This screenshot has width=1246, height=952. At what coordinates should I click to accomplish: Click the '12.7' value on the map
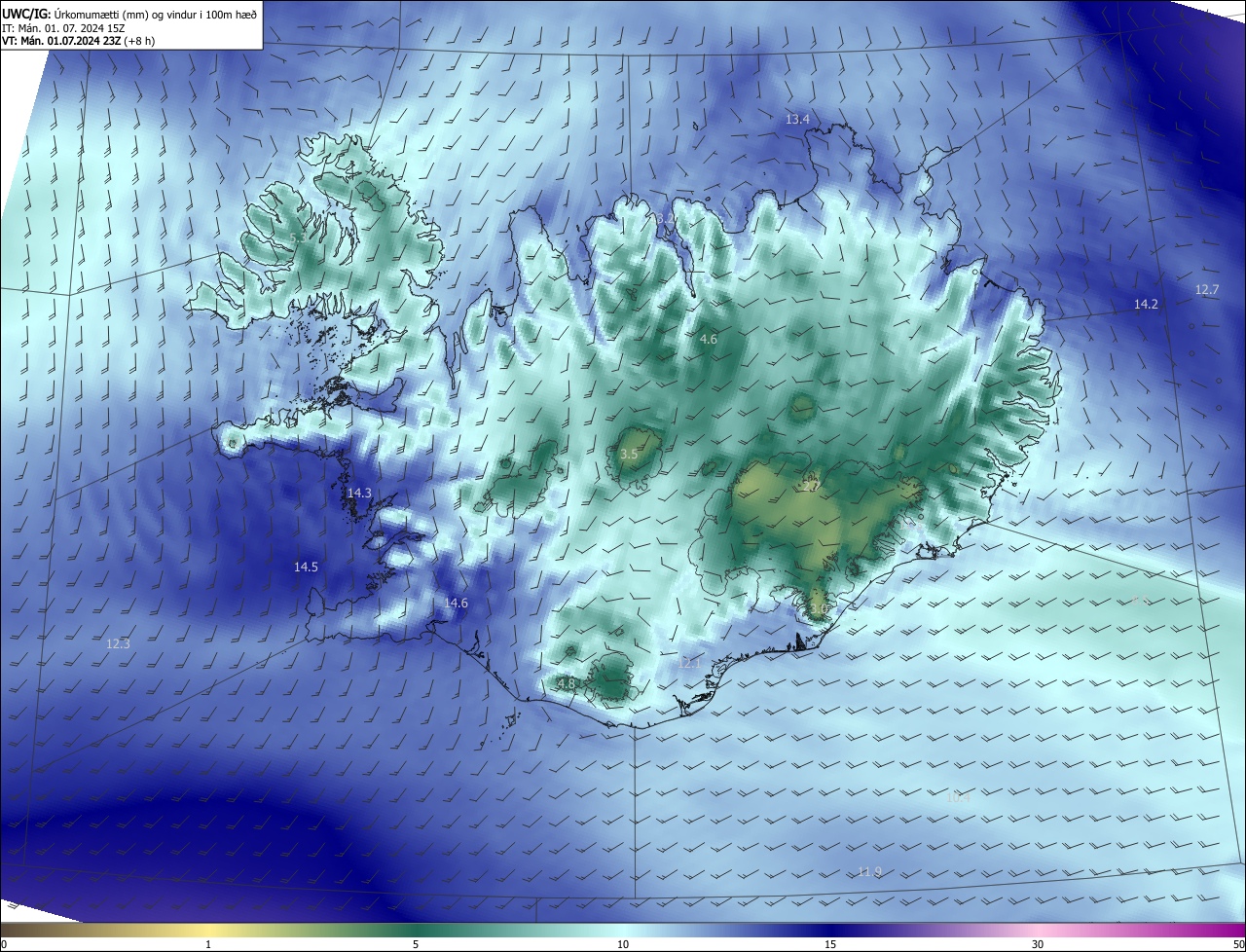point(1207,289)
